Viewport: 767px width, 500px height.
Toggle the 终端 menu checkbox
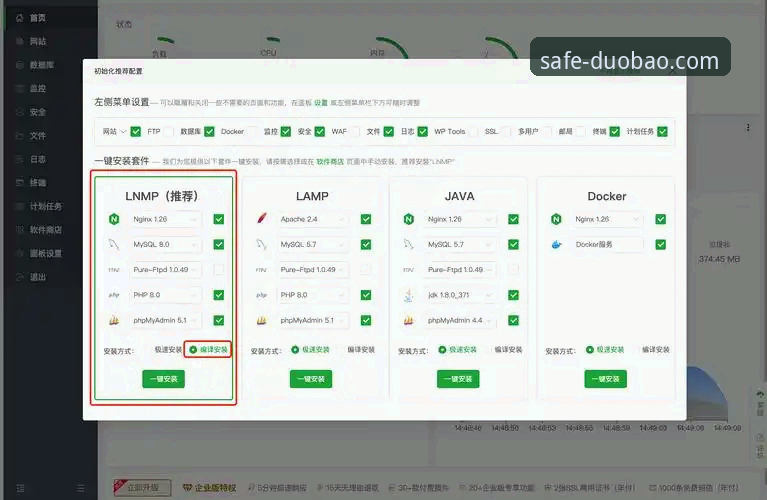pos(615,132)
